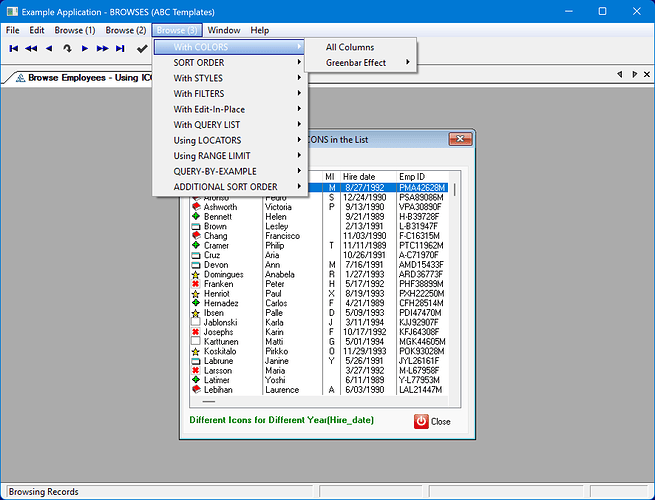Screen dimensions: 655x500
Task: Close the document tab with X button
Action: [647, 74]
